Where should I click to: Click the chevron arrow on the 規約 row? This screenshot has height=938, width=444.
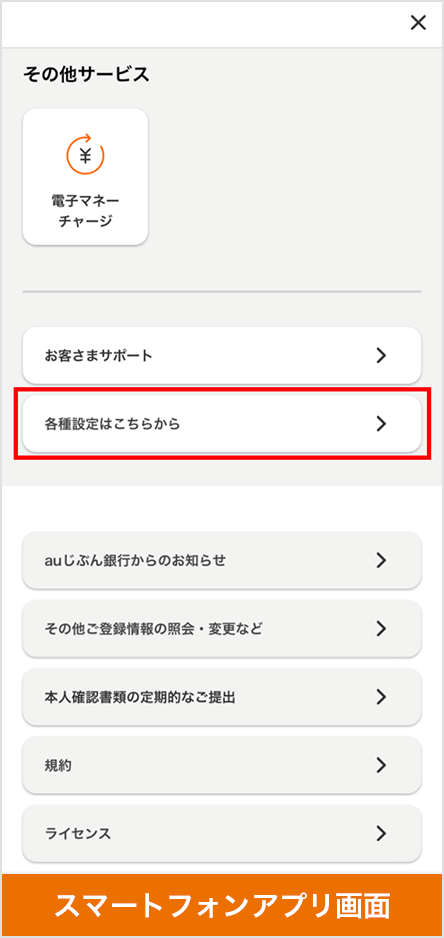click(x=381, y=765)
